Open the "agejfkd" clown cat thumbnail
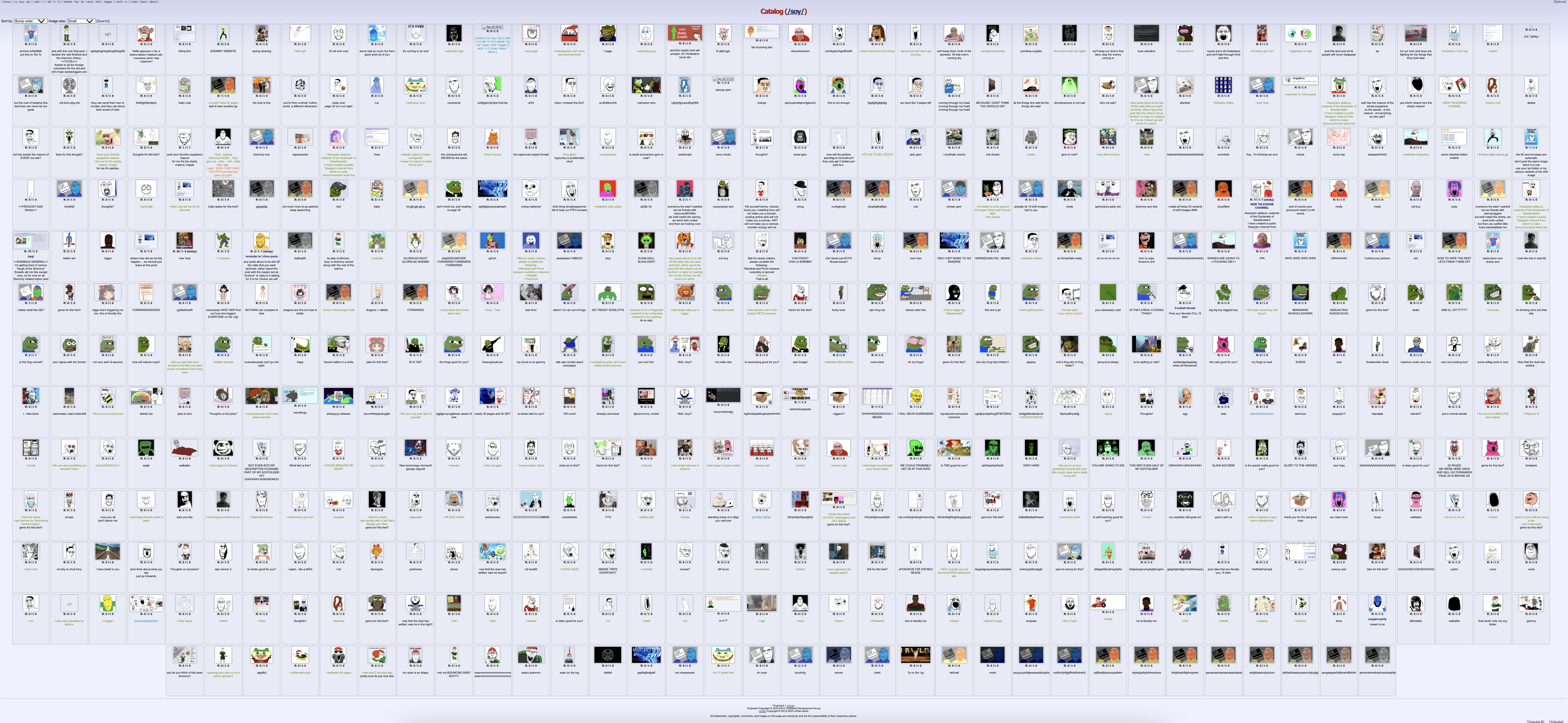 [x=261, y=655]
